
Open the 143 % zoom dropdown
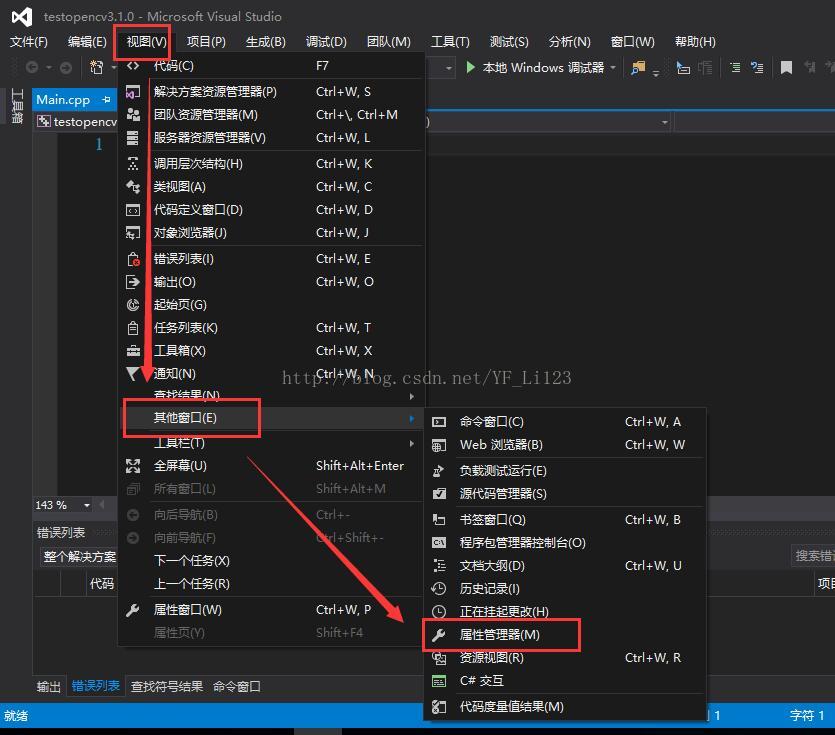pyautogui.click(x=86, y=505)
